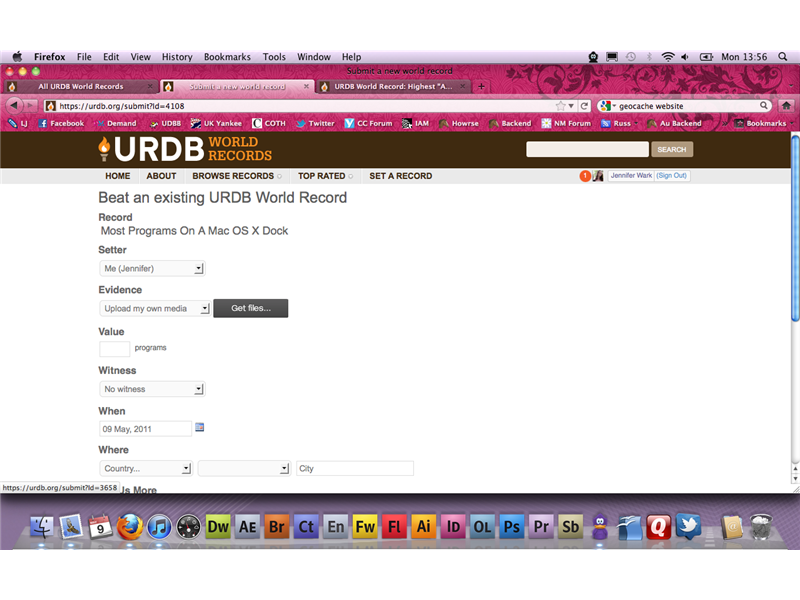800x600 pixels.
Task: Launch Mail eagle stamp icon in dock
Action: (71, 527)
